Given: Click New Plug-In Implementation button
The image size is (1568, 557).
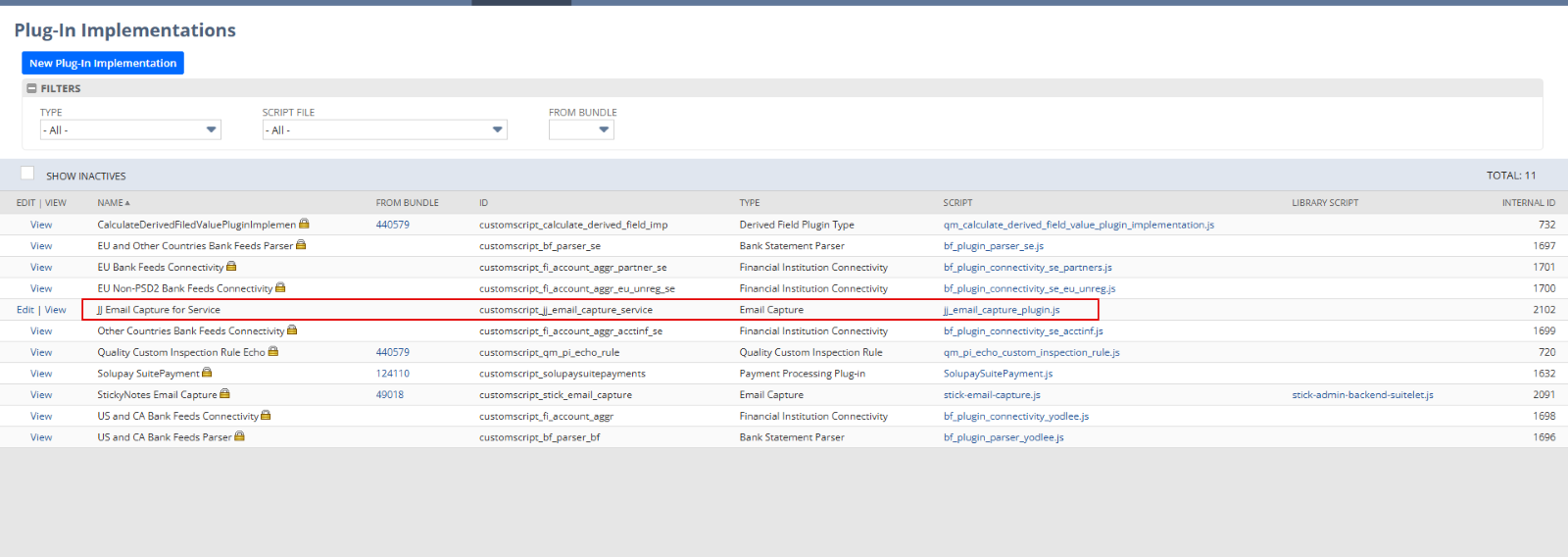Looking at the screenshot, I should click(x=103, y=63).
